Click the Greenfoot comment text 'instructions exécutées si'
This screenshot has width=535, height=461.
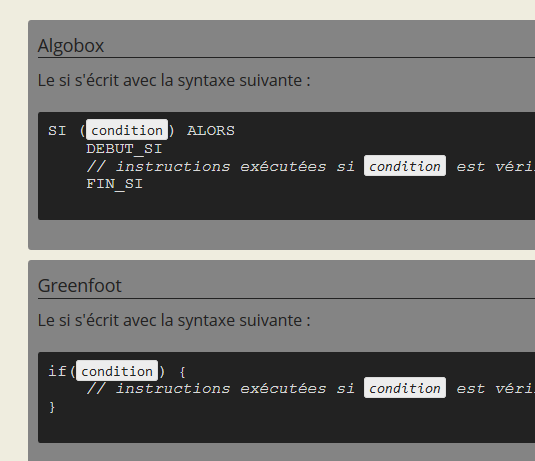235,389
